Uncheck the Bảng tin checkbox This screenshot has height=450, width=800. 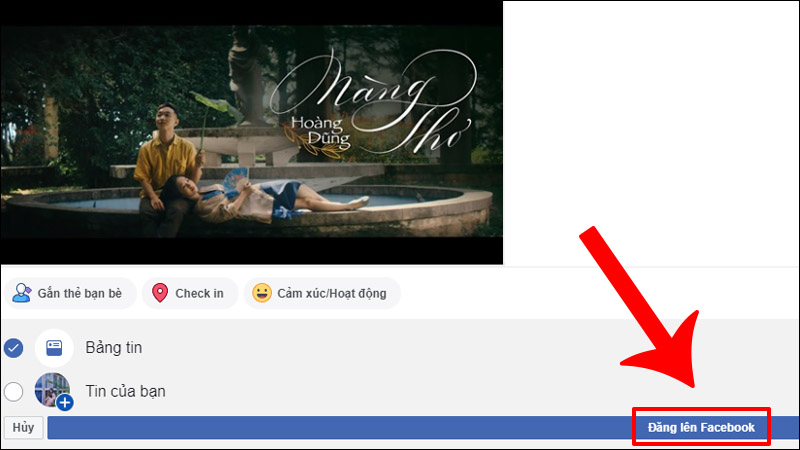click(13, 348)
